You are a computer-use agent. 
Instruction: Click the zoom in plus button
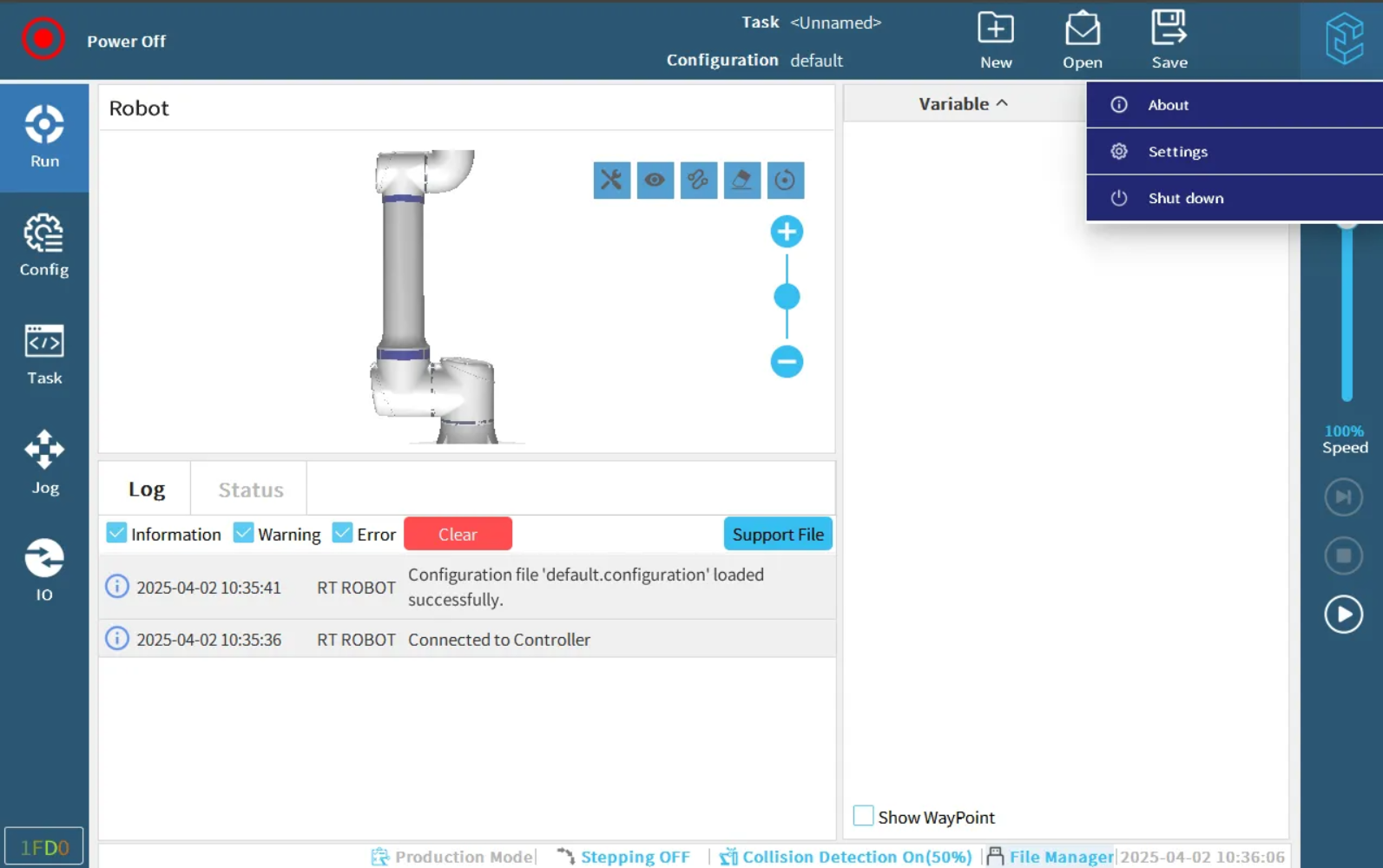tap(787, 232)
